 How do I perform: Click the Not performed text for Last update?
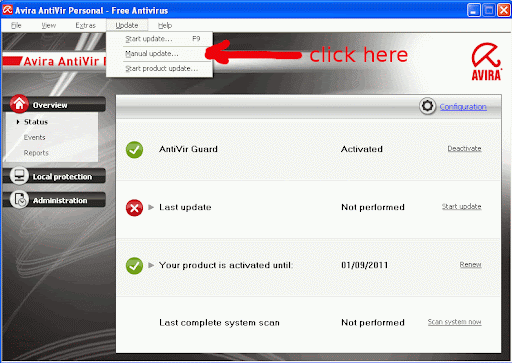click(x=373, y=207)
